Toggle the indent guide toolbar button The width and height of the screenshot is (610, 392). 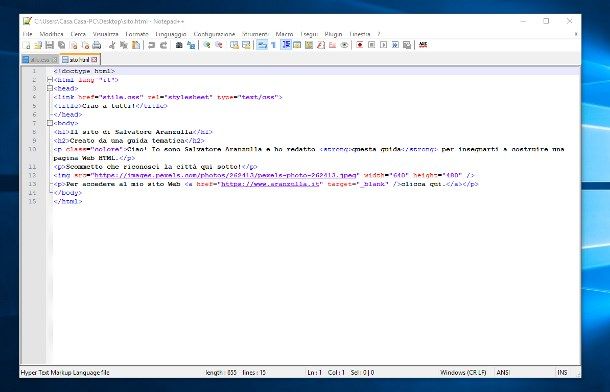coord(286,45)
